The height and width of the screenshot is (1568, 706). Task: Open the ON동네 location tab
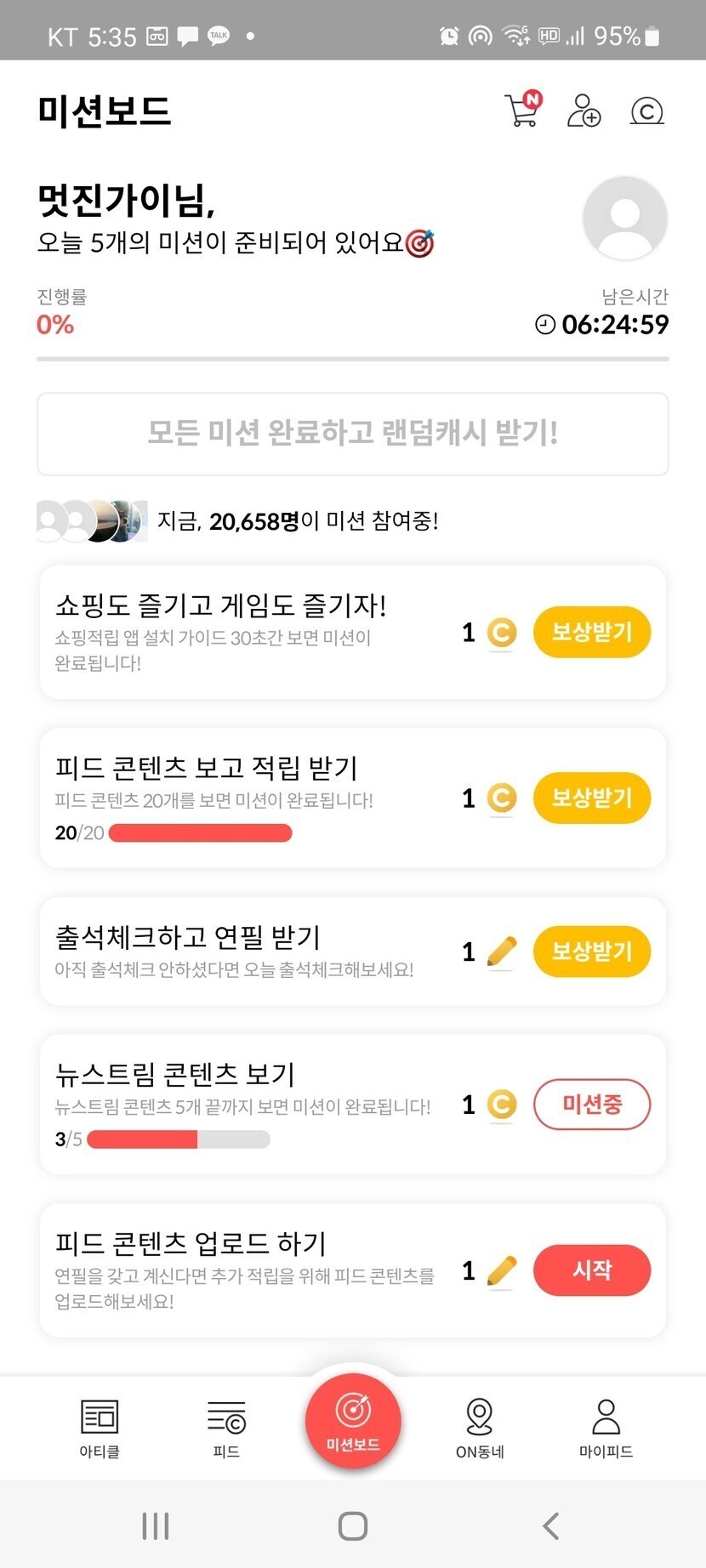click(x=480, y=1427)
